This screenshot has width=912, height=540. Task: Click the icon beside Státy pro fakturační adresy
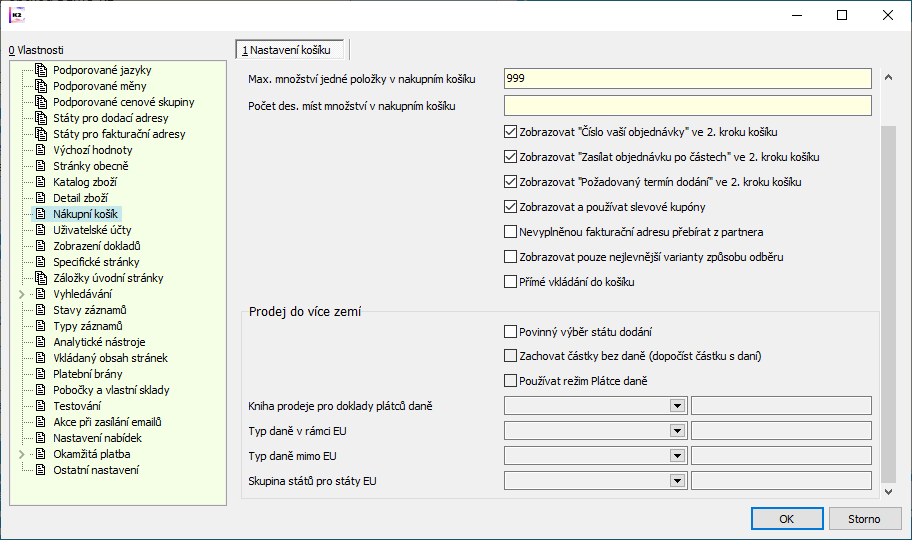pos(41,134)
